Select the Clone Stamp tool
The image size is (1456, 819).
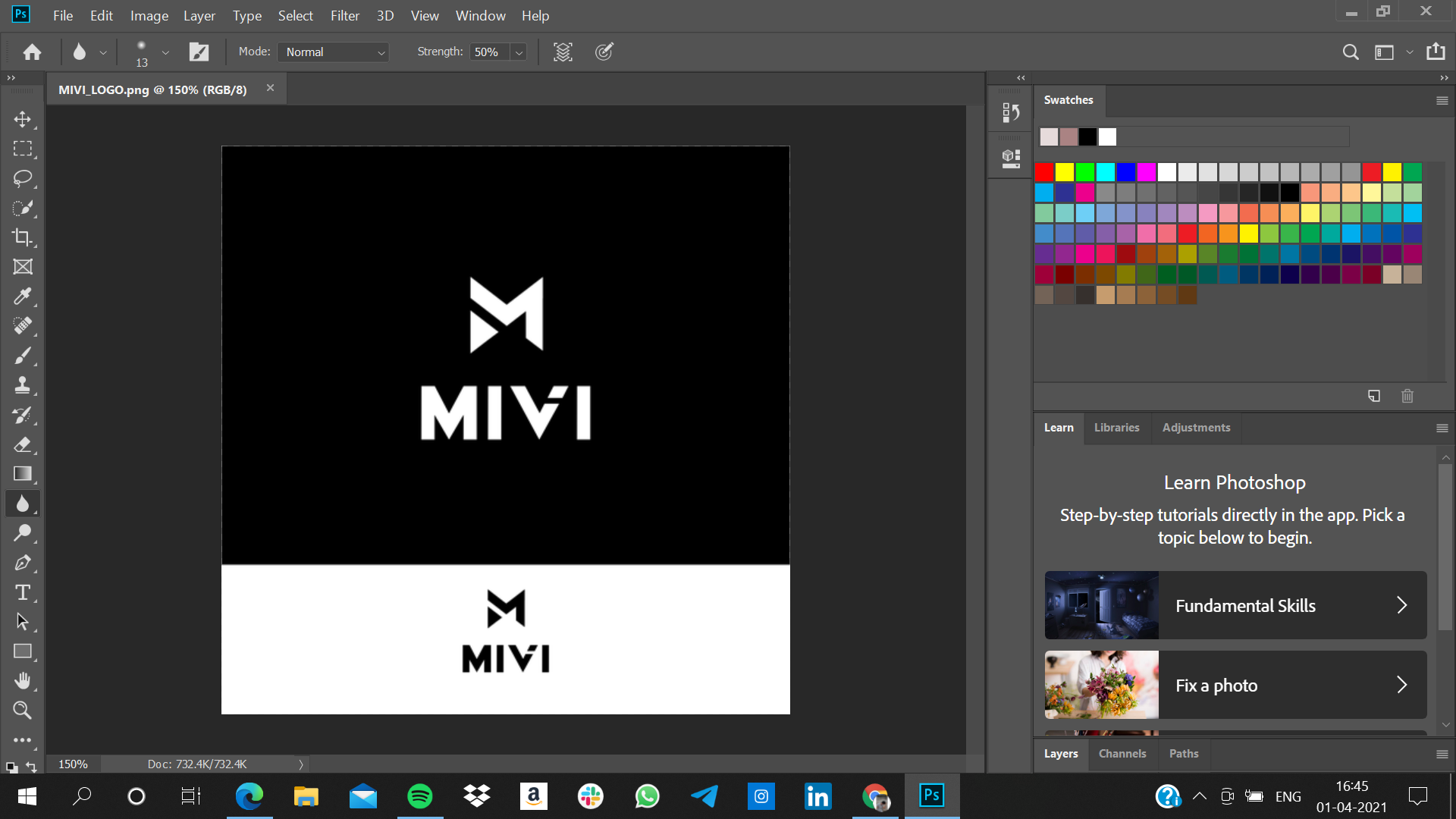[23, 385]
